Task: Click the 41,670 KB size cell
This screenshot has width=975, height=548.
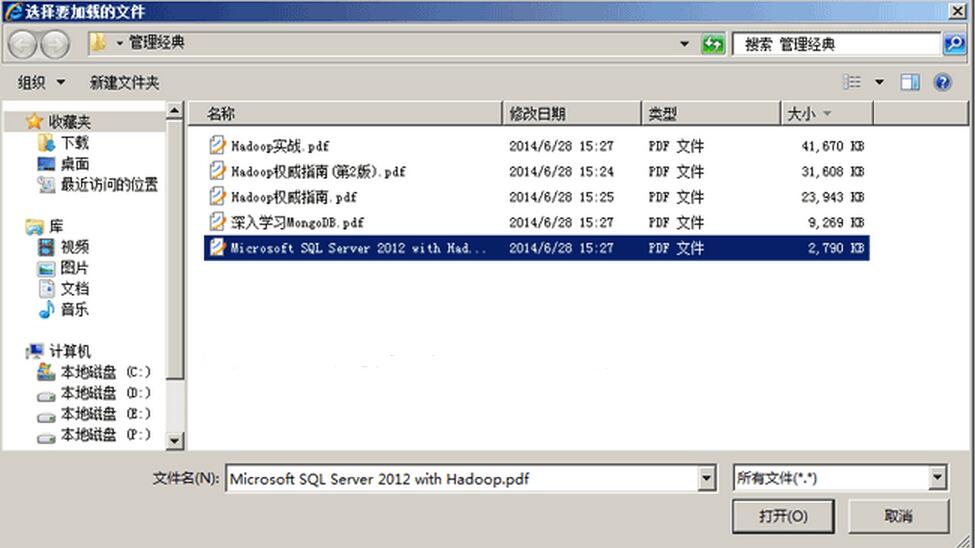Action: (833, 146)
